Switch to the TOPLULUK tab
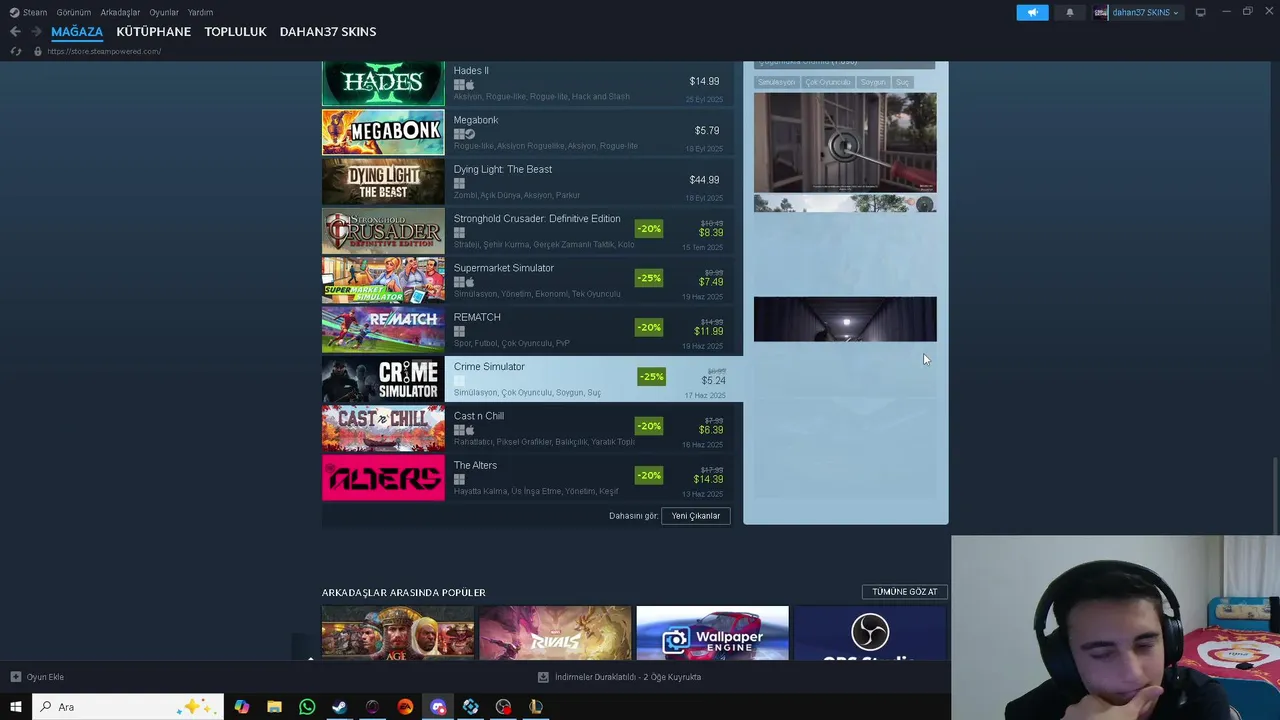This screenshot has height=720, width=1280. pos(235,32)
